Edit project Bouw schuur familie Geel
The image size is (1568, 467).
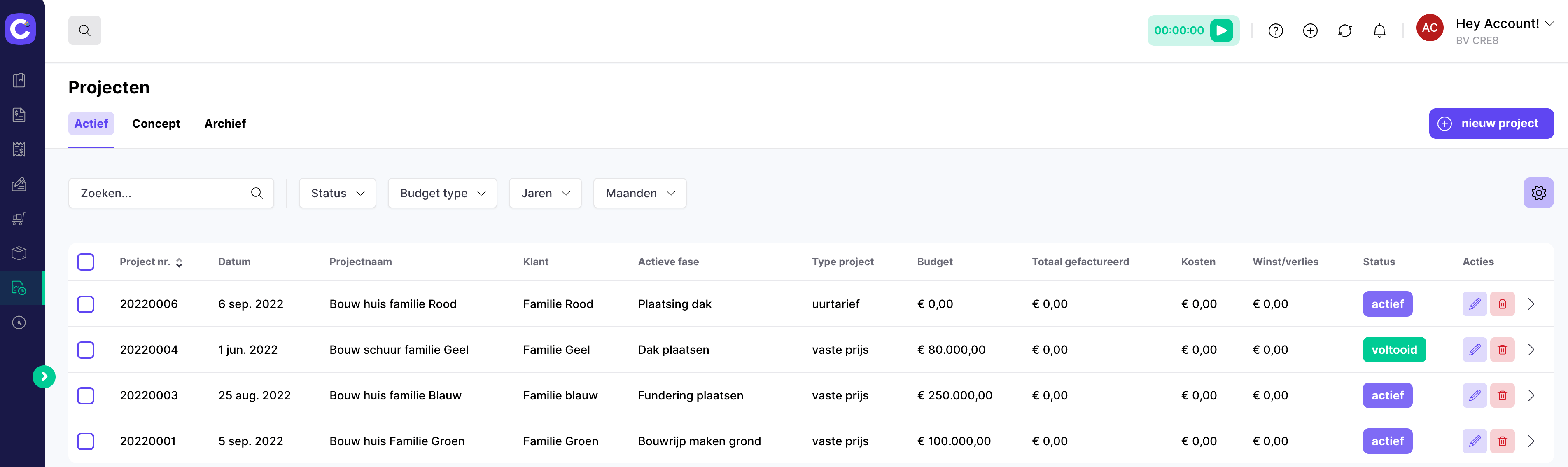point(1474,350)
